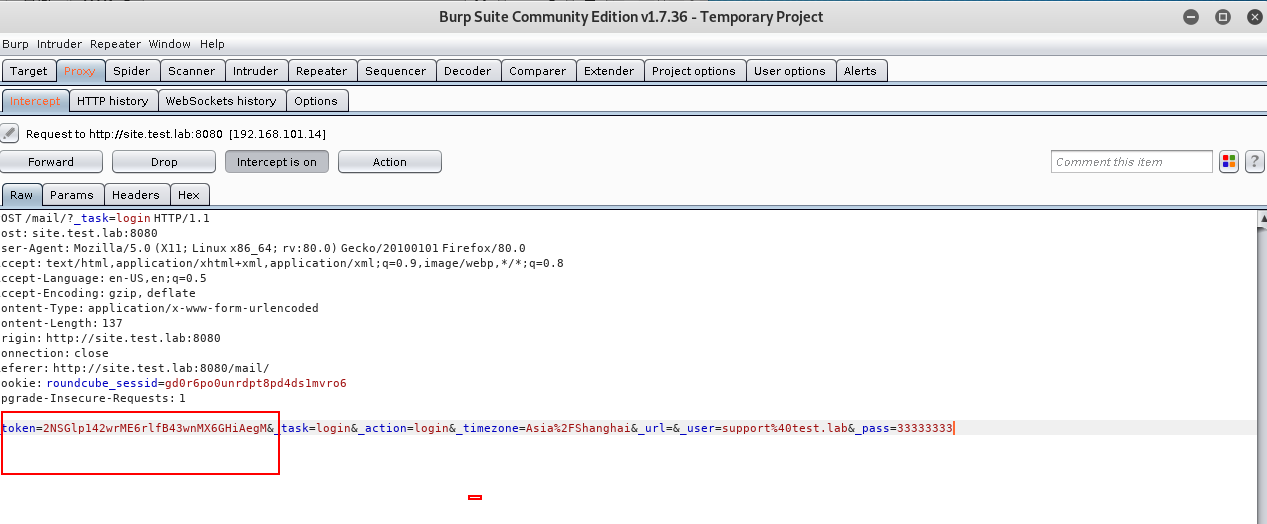Open the highlight color picker icon
The width and height of the screenshot is (1267, 524).
[1229, 162]
